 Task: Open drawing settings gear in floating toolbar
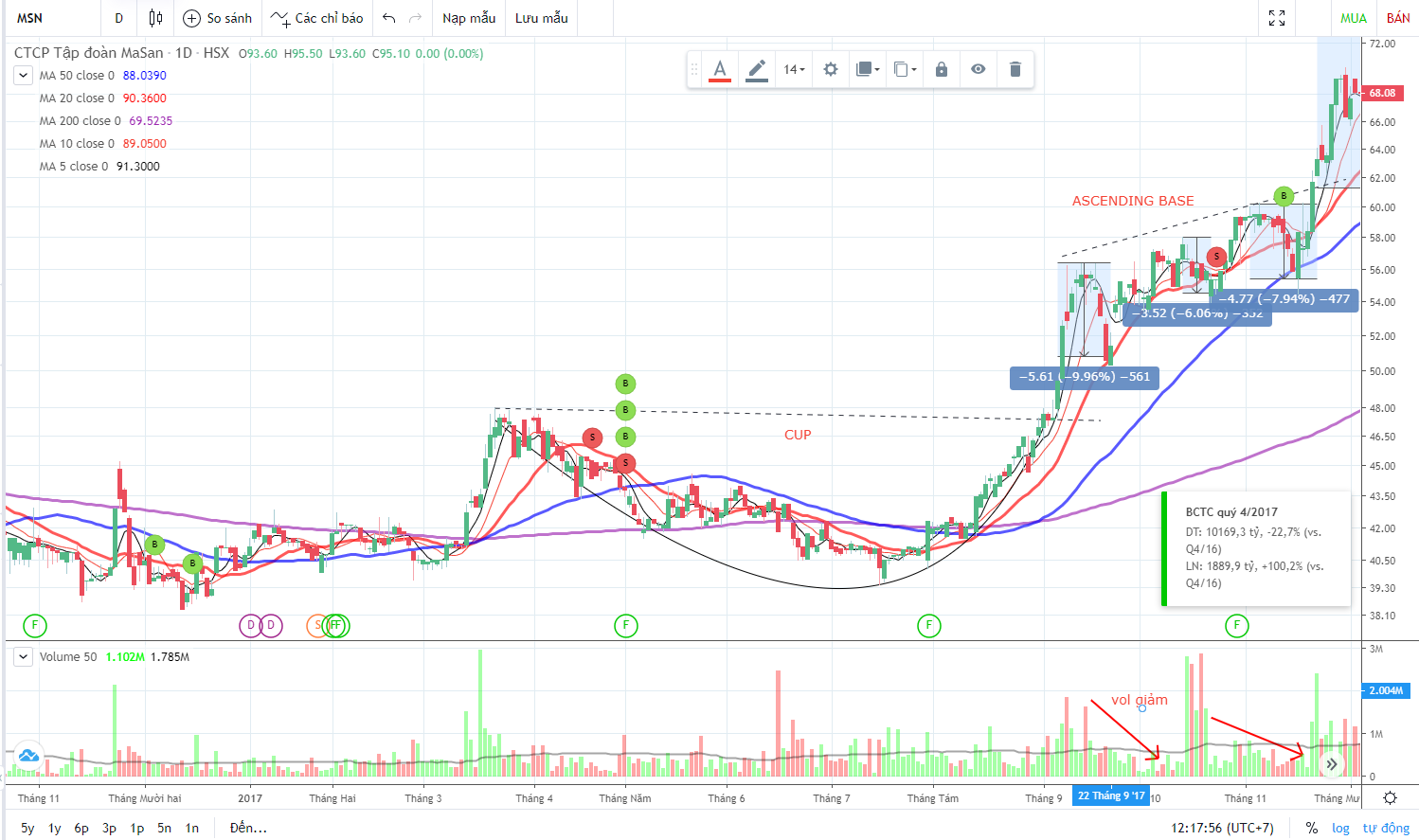[x=831, y=69]
